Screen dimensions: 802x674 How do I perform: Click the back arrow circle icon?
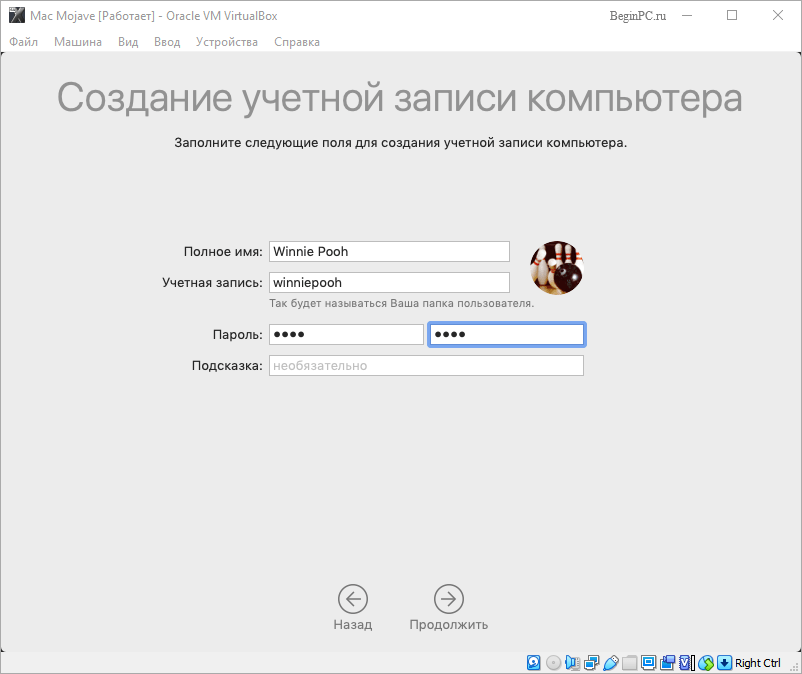[353, 599]
